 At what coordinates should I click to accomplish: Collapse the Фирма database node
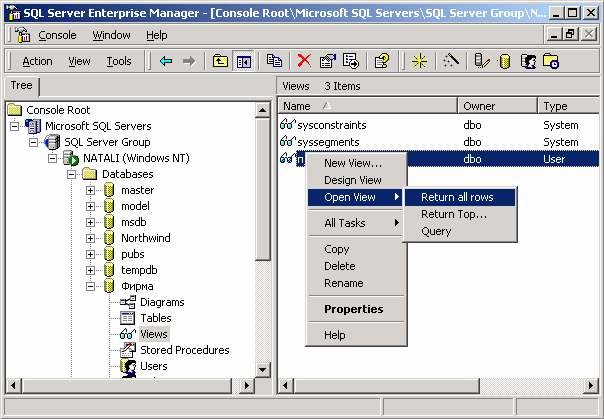pos(91,286)
